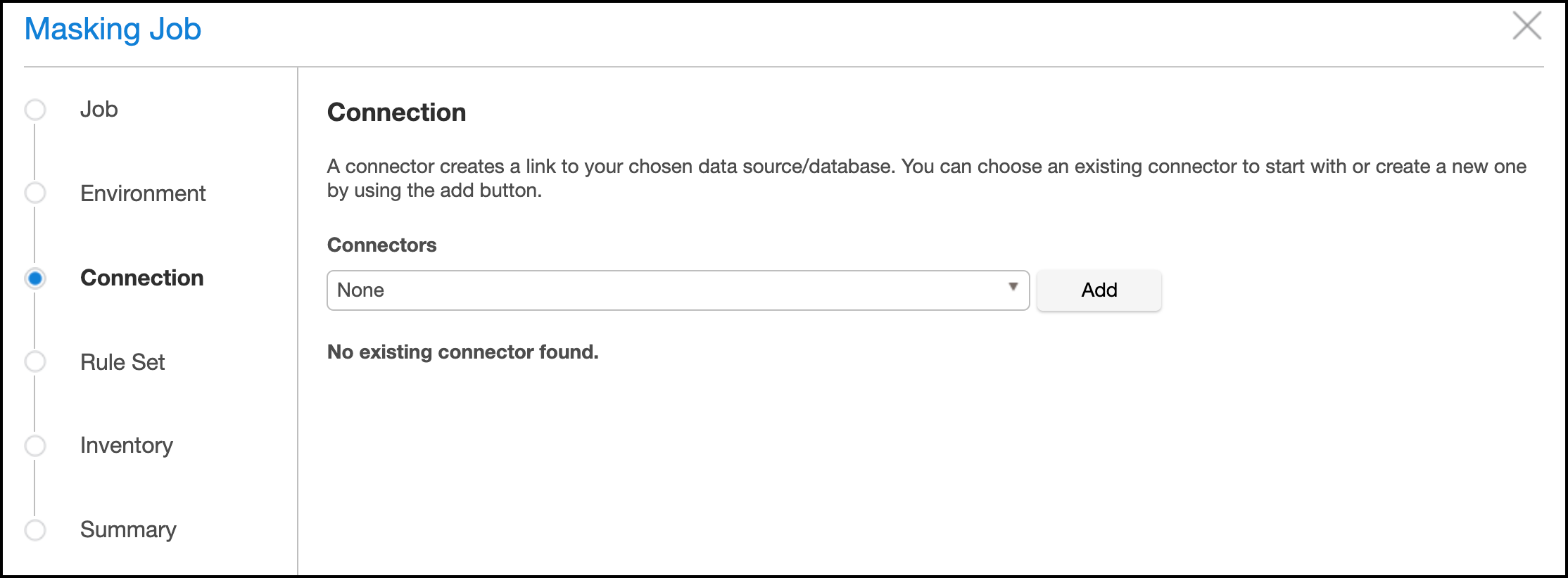Click the Rule Set step circle indicator
This screenshot has height=578, width=1568.
point(35,361)
